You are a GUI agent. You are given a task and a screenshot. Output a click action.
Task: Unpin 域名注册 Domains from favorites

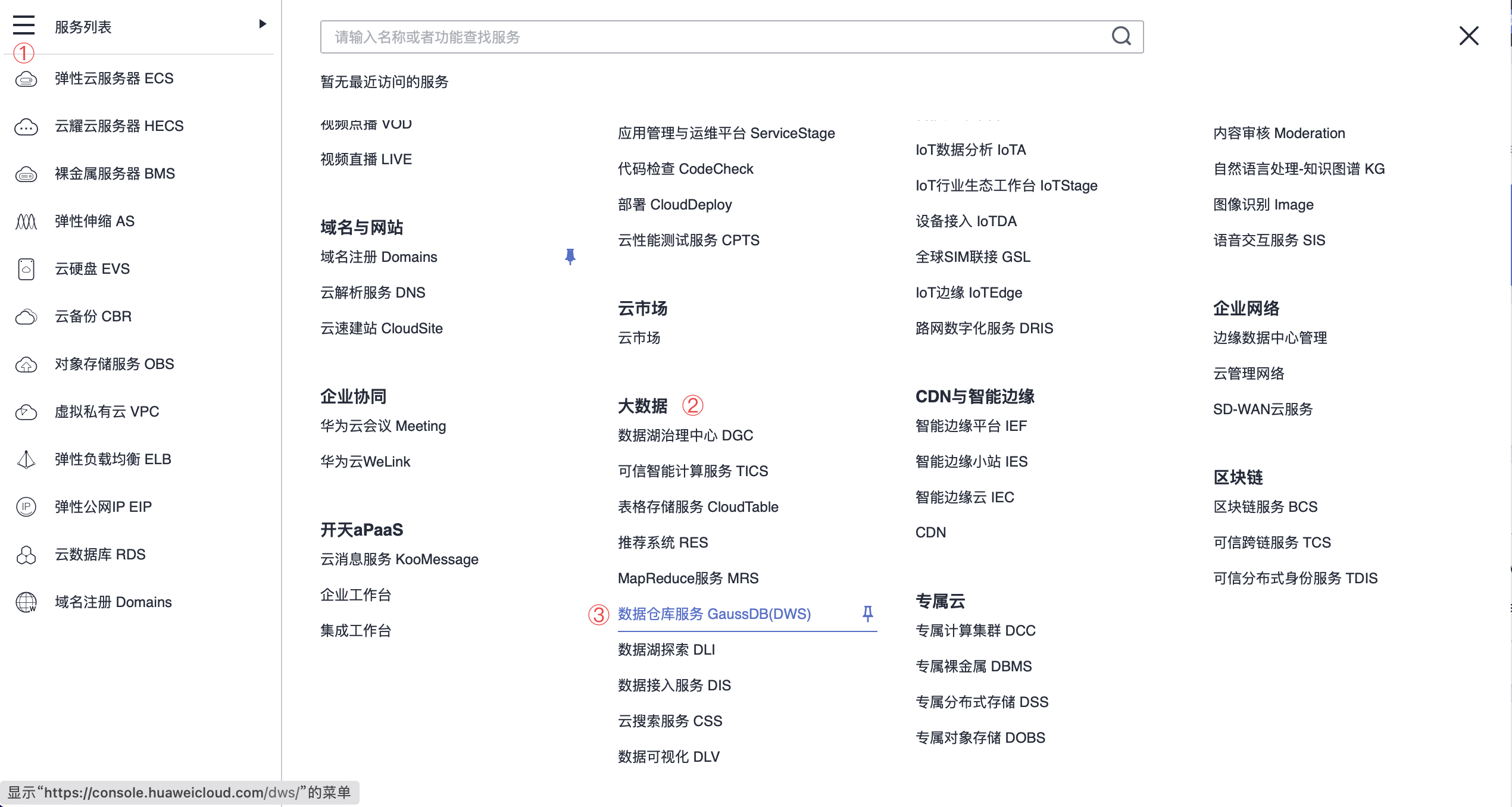tap(570, 257)
